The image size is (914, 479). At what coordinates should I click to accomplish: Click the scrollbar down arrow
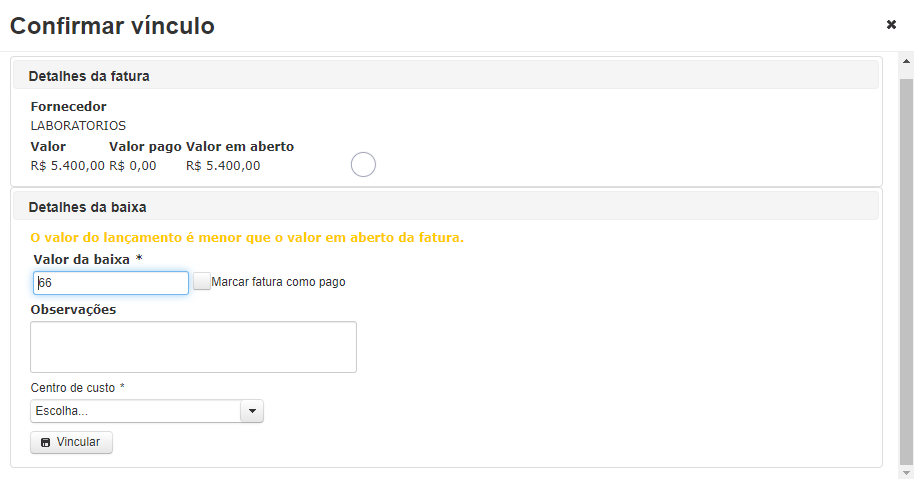coord(906,473)
